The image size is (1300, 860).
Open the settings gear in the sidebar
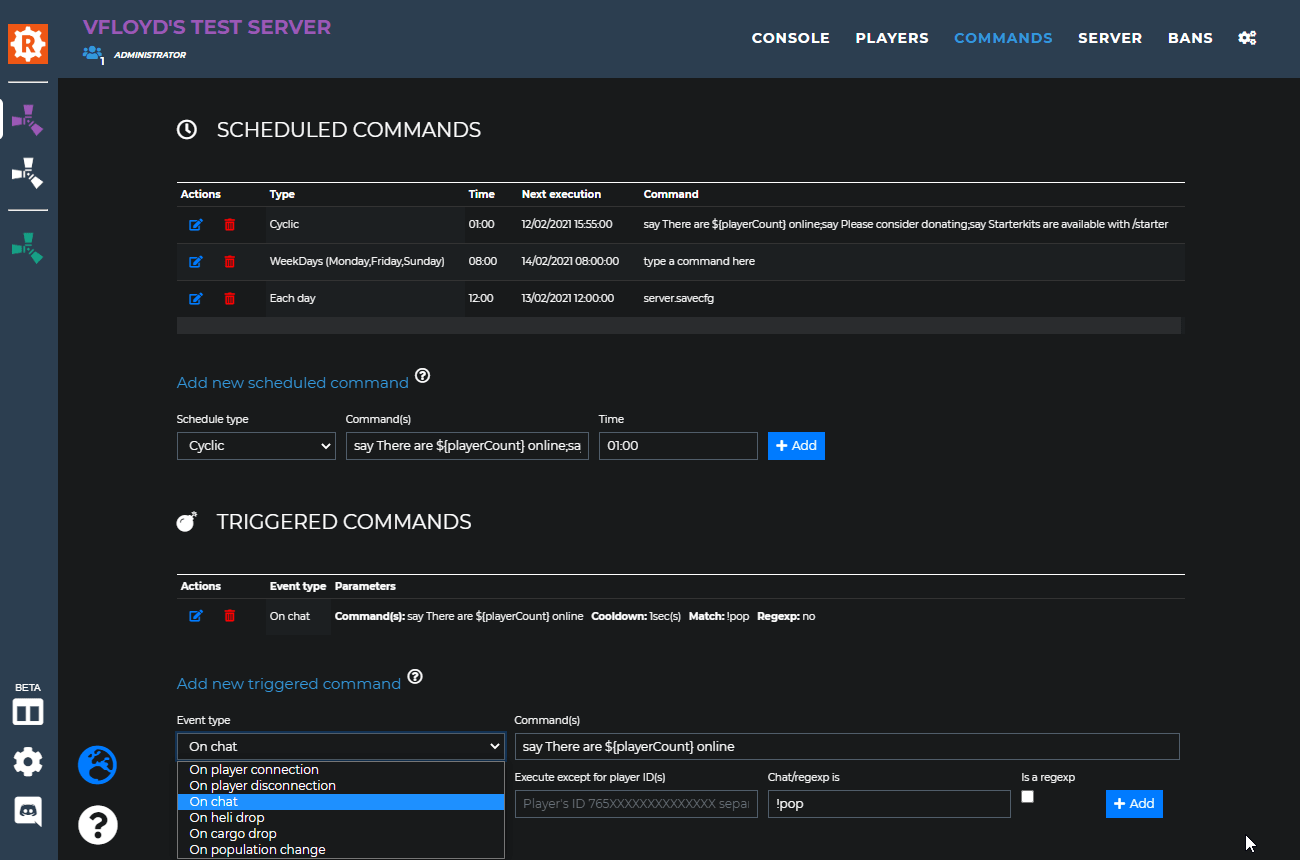[x=27, y=761]
